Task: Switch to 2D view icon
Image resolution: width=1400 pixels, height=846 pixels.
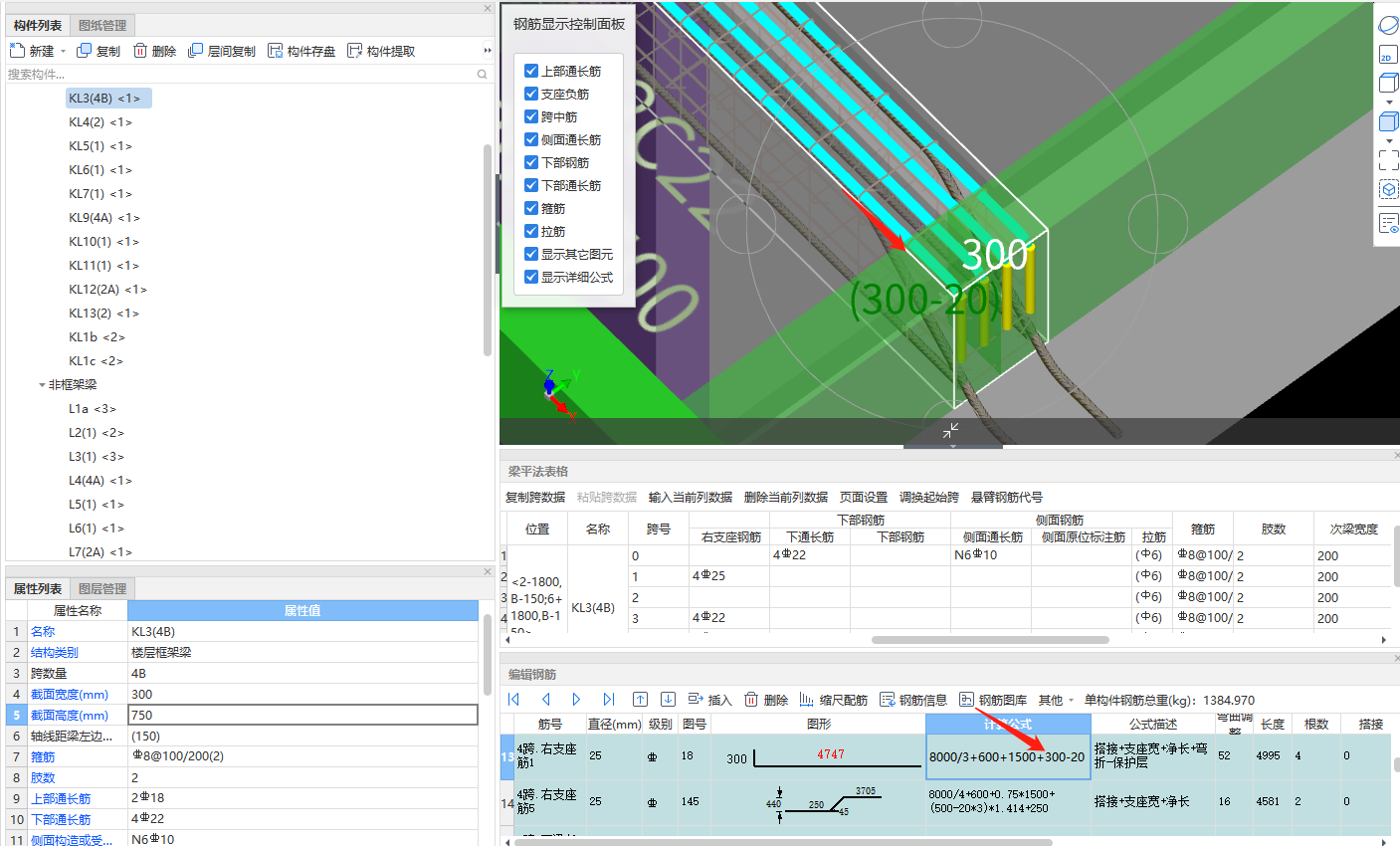Action: coord(1387,55)
